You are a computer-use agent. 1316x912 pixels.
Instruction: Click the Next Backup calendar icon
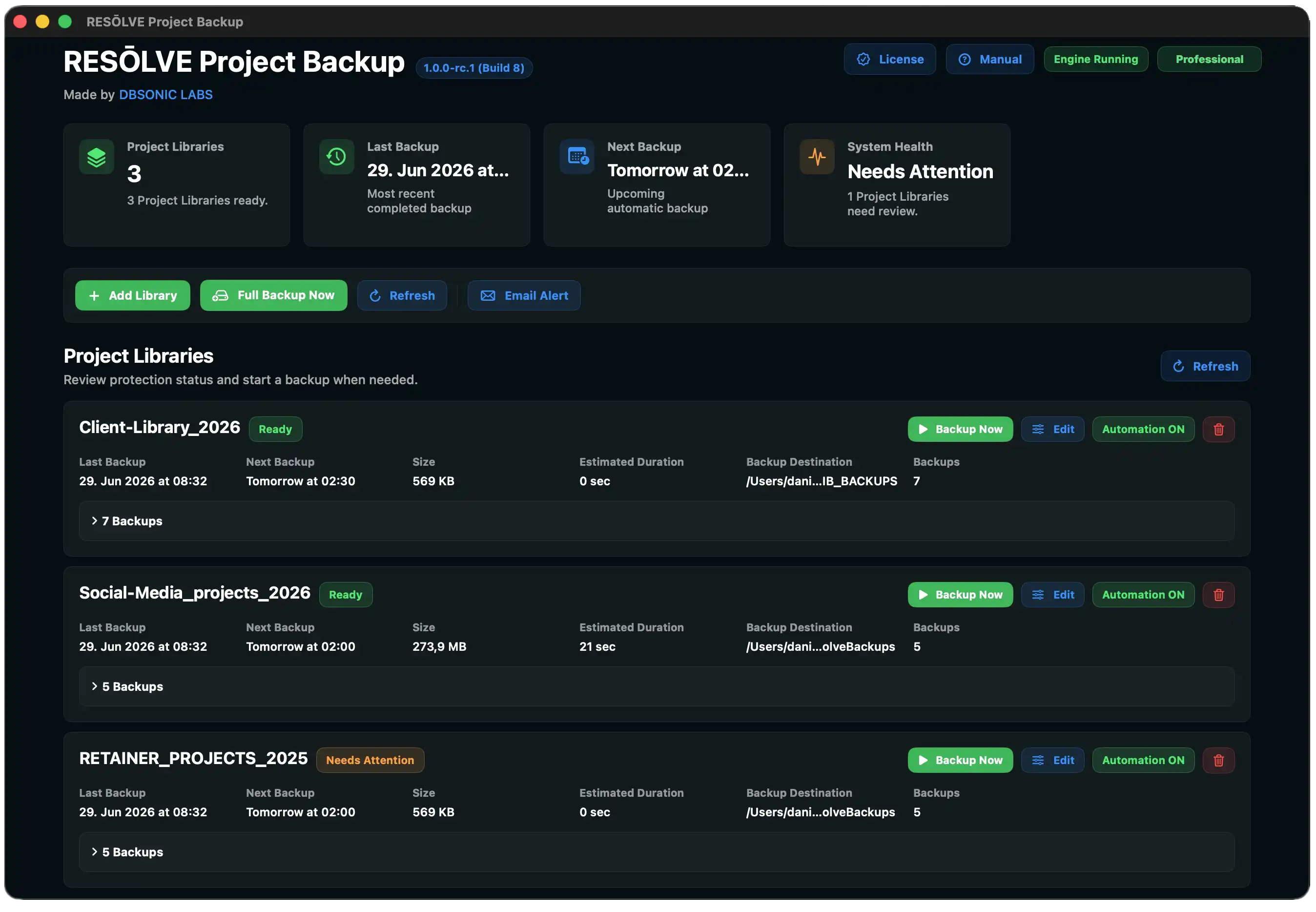click(x=577, y=157)
